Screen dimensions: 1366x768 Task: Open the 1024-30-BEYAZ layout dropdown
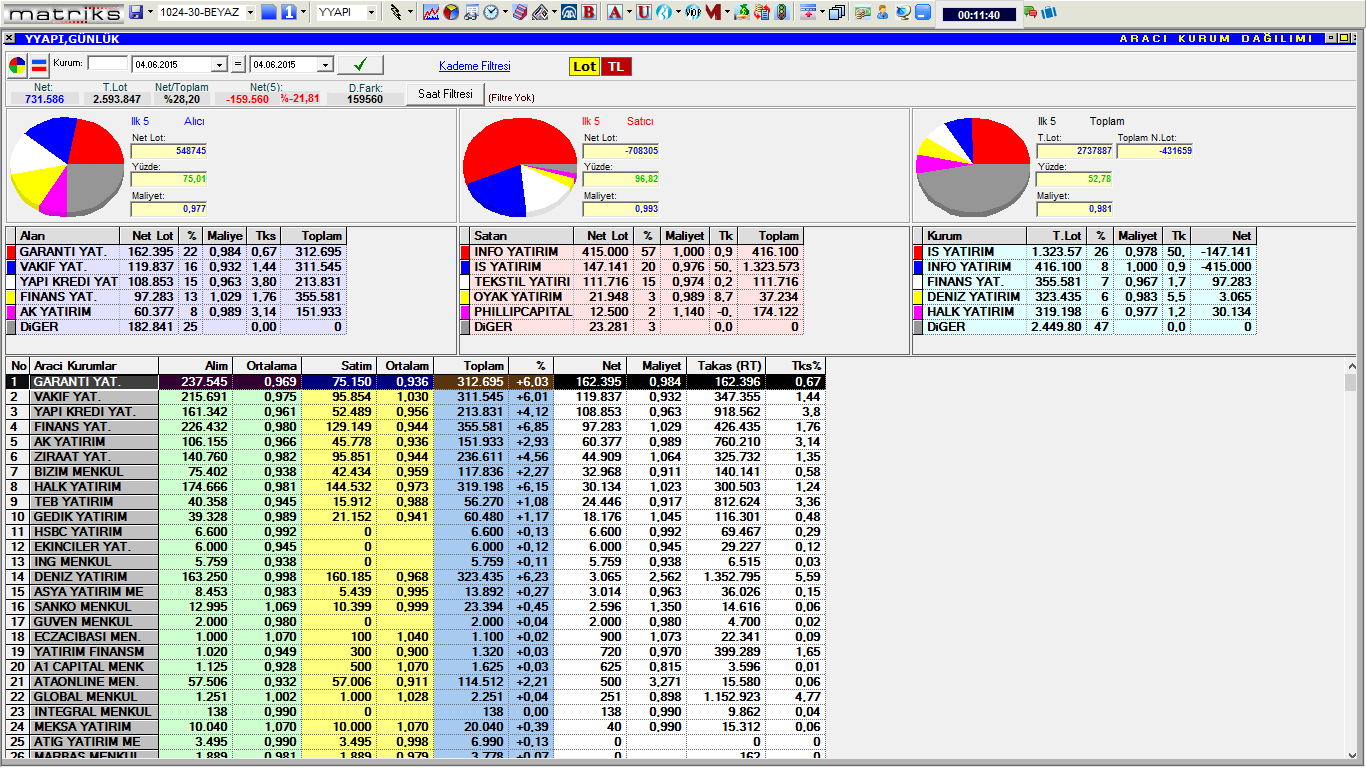pyautogui.click(x=249, y=12)
